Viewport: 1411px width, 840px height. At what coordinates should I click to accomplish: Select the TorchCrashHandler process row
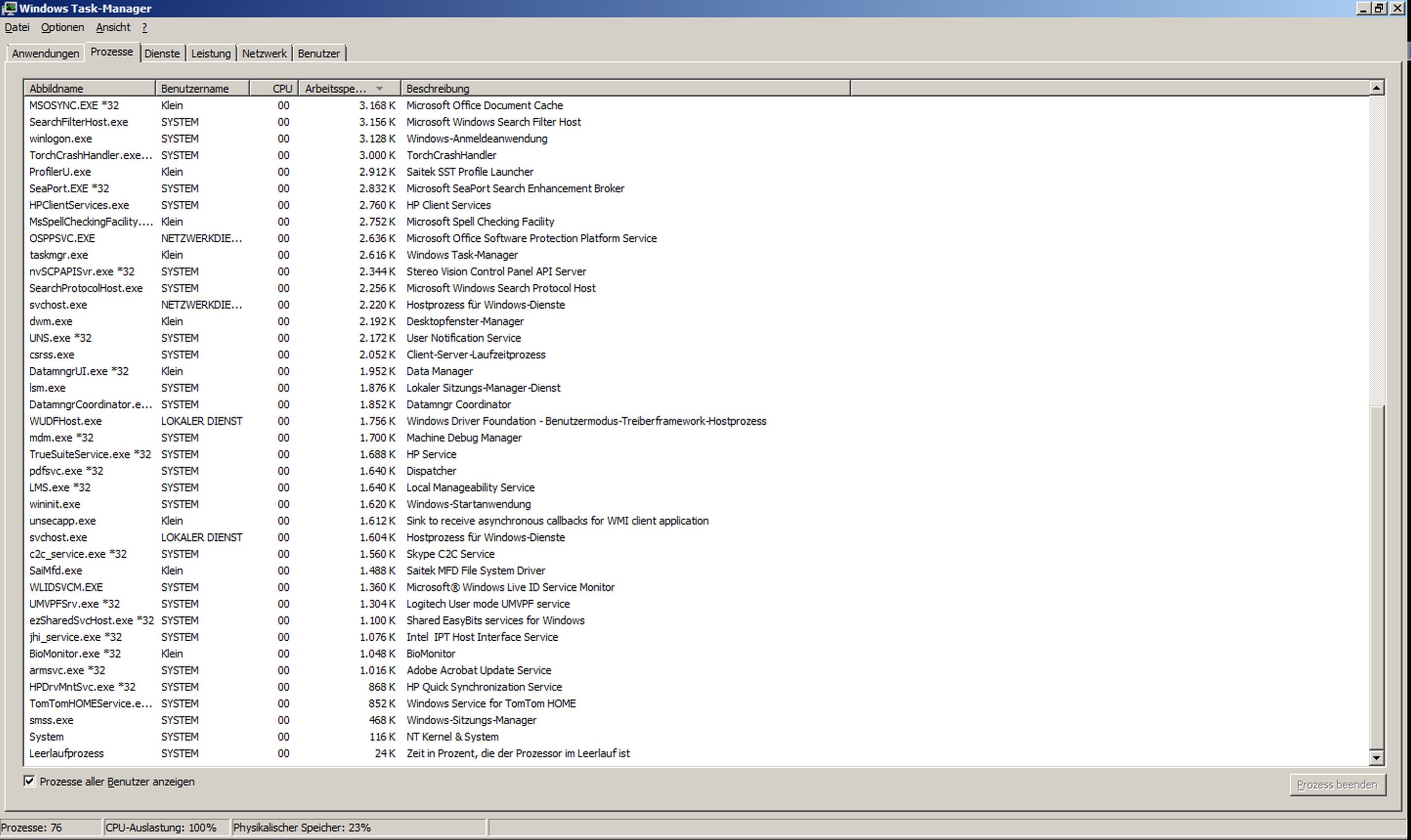90,156
